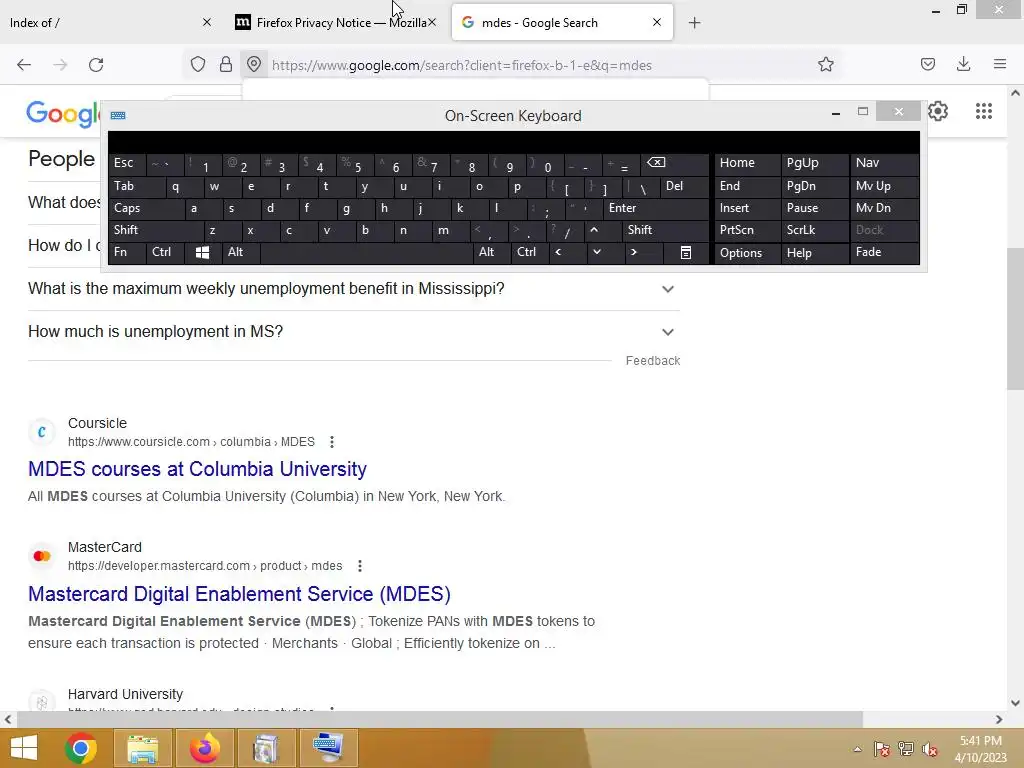
Task: Open the location permission icon in address bar
Action: 254,65
